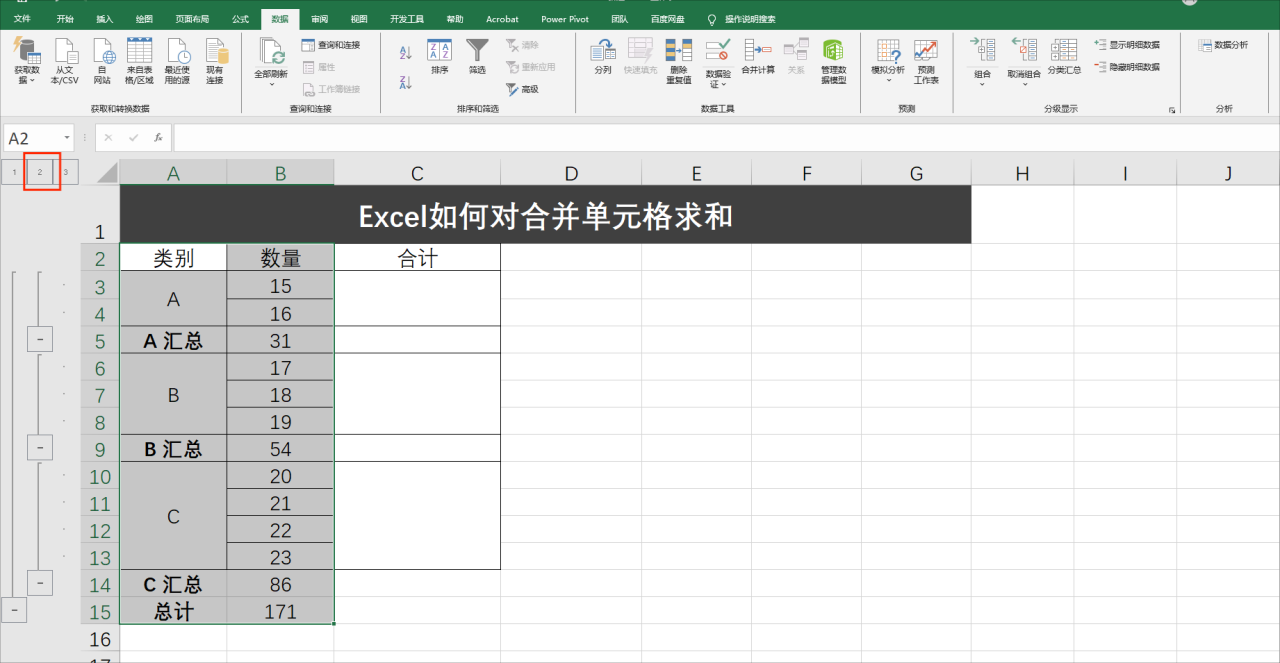Switch to the 插入 tab
1280x663 pixels.
coord(105,19)
